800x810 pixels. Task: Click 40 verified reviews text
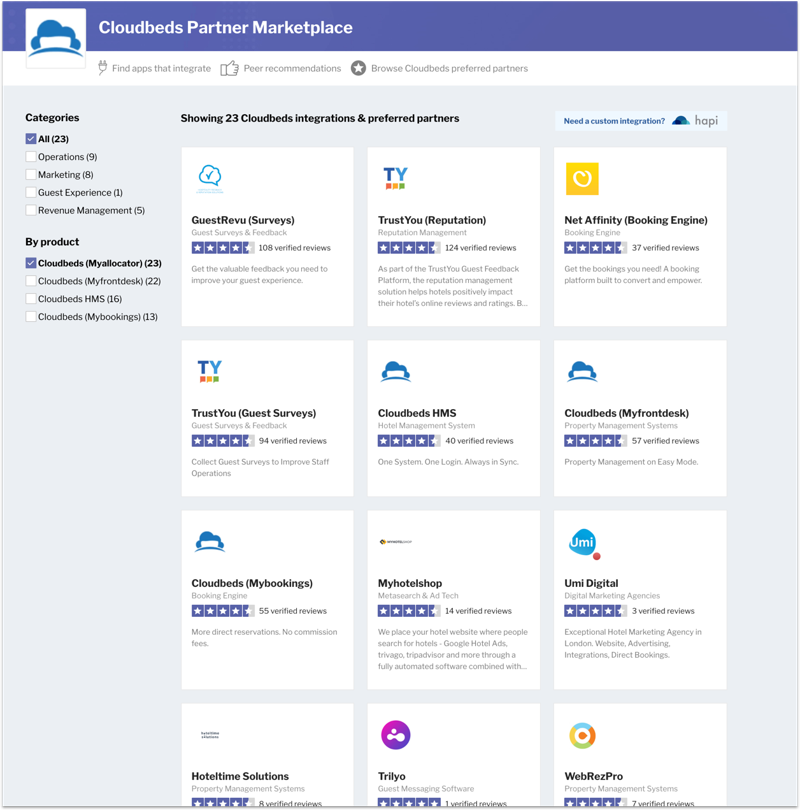click(479, 441)
